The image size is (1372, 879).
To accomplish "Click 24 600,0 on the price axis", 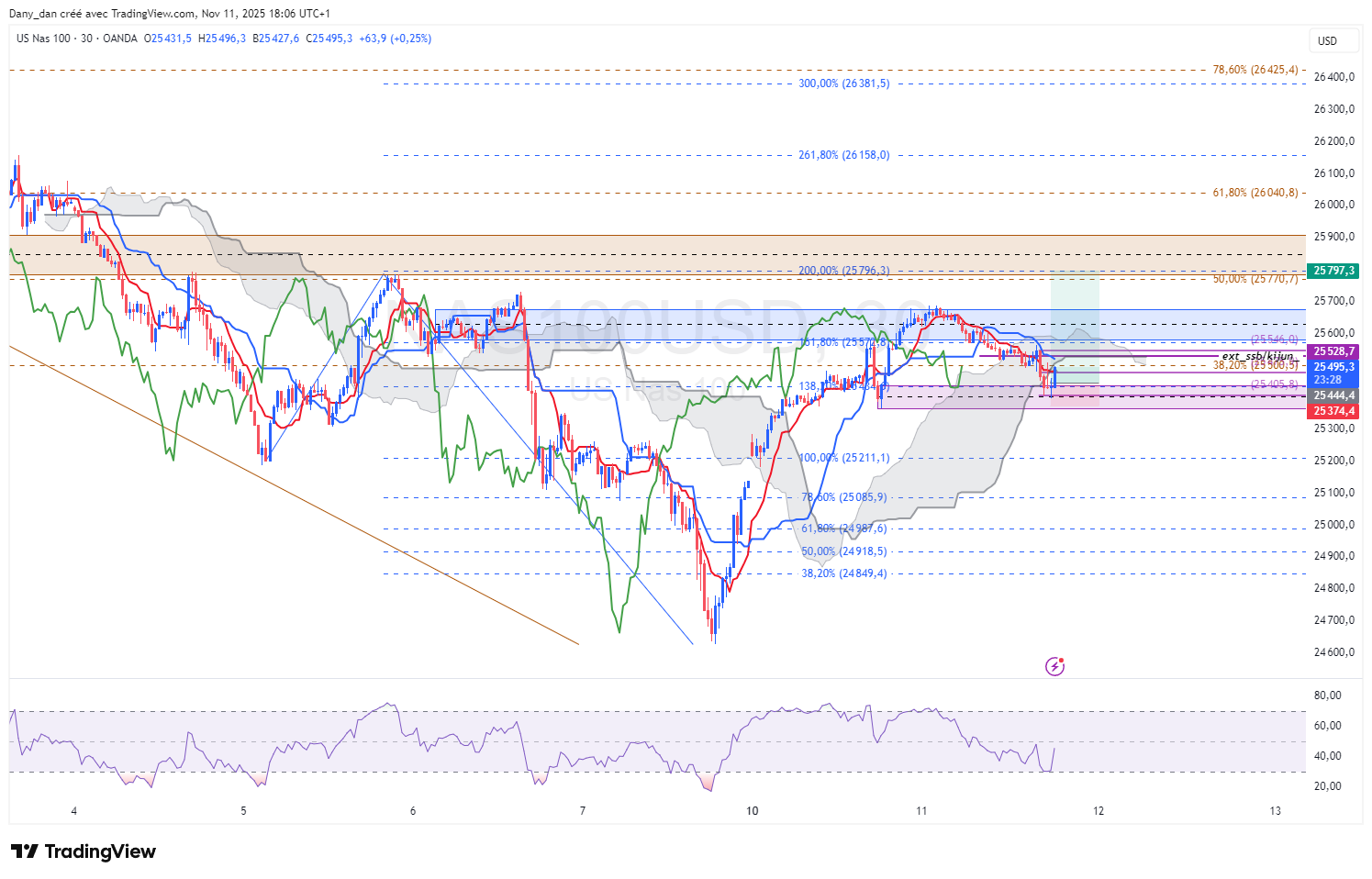I will point(1334,652).
